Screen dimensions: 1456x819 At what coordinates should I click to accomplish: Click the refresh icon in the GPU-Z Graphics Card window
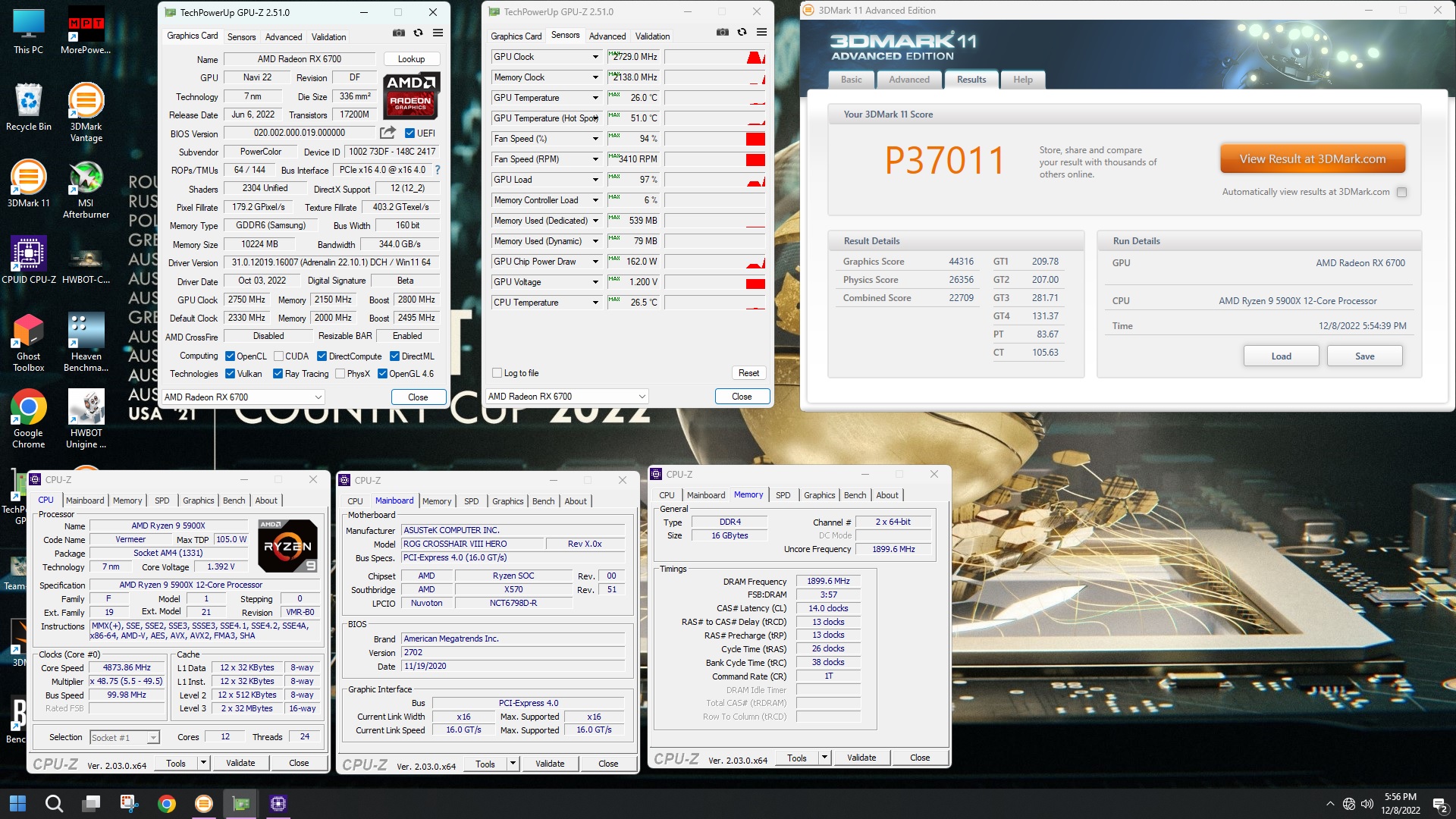click(418, 33)
